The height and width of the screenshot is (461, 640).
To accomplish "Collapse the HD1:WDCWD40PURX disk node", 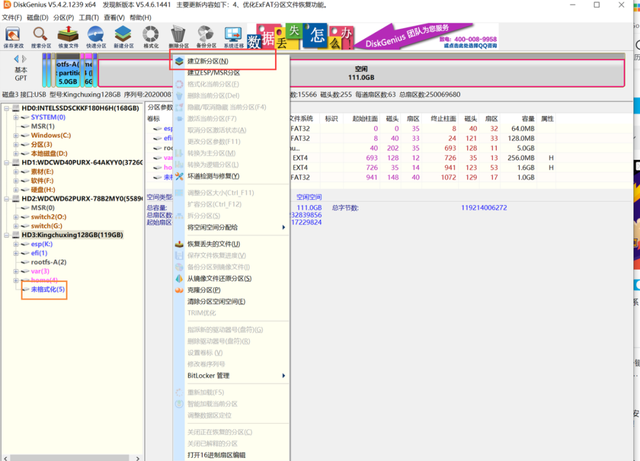I will point(7,163).
